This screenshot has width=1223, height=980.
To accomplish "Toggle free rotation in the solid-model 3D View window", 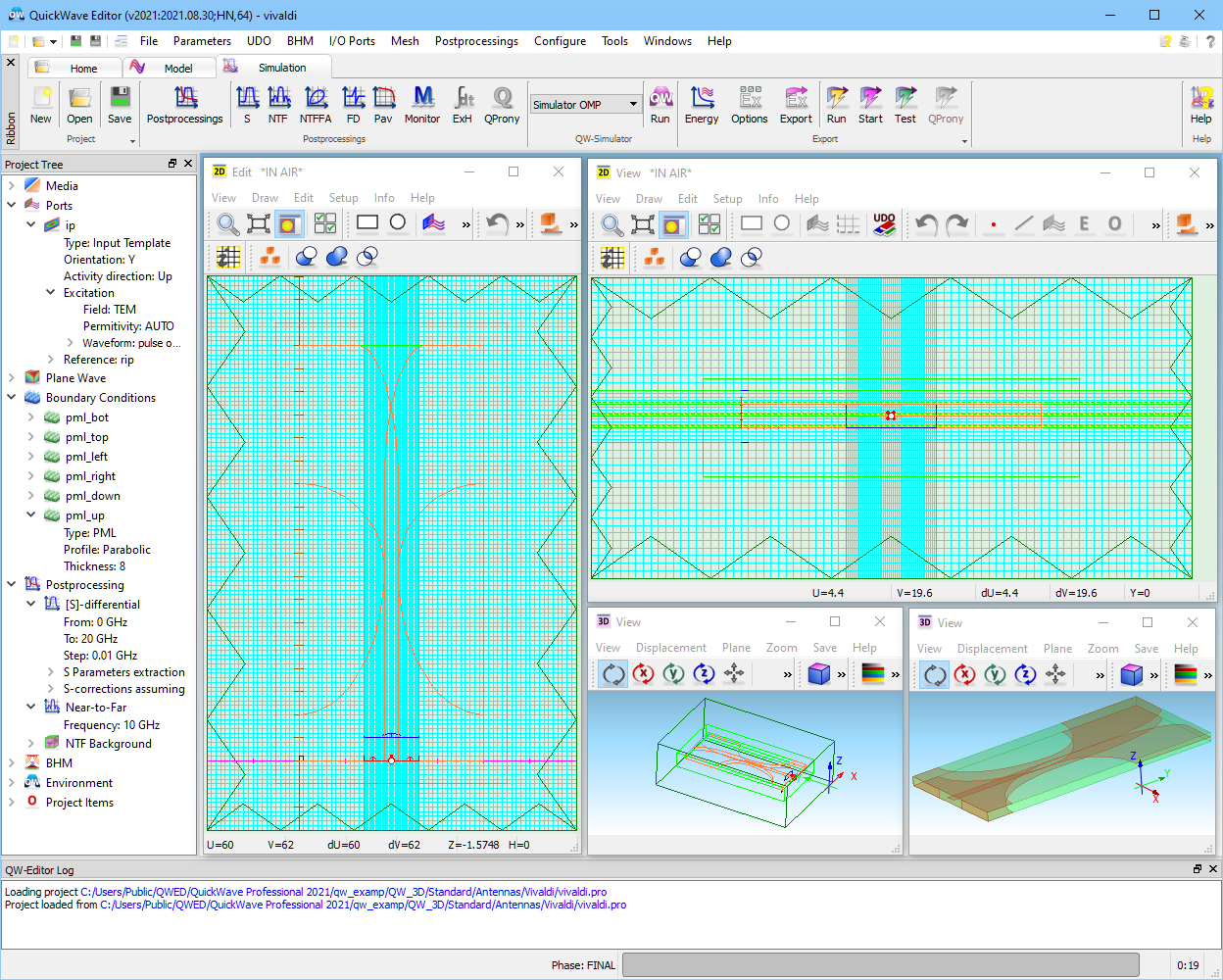I will tap(935, 674).
